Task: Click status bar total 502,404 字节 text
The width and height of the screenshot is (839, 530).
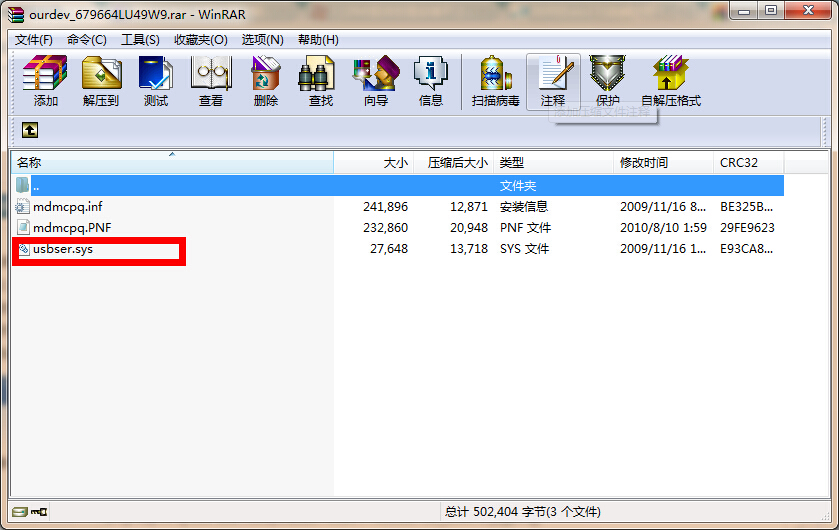Action: [522, 512]
